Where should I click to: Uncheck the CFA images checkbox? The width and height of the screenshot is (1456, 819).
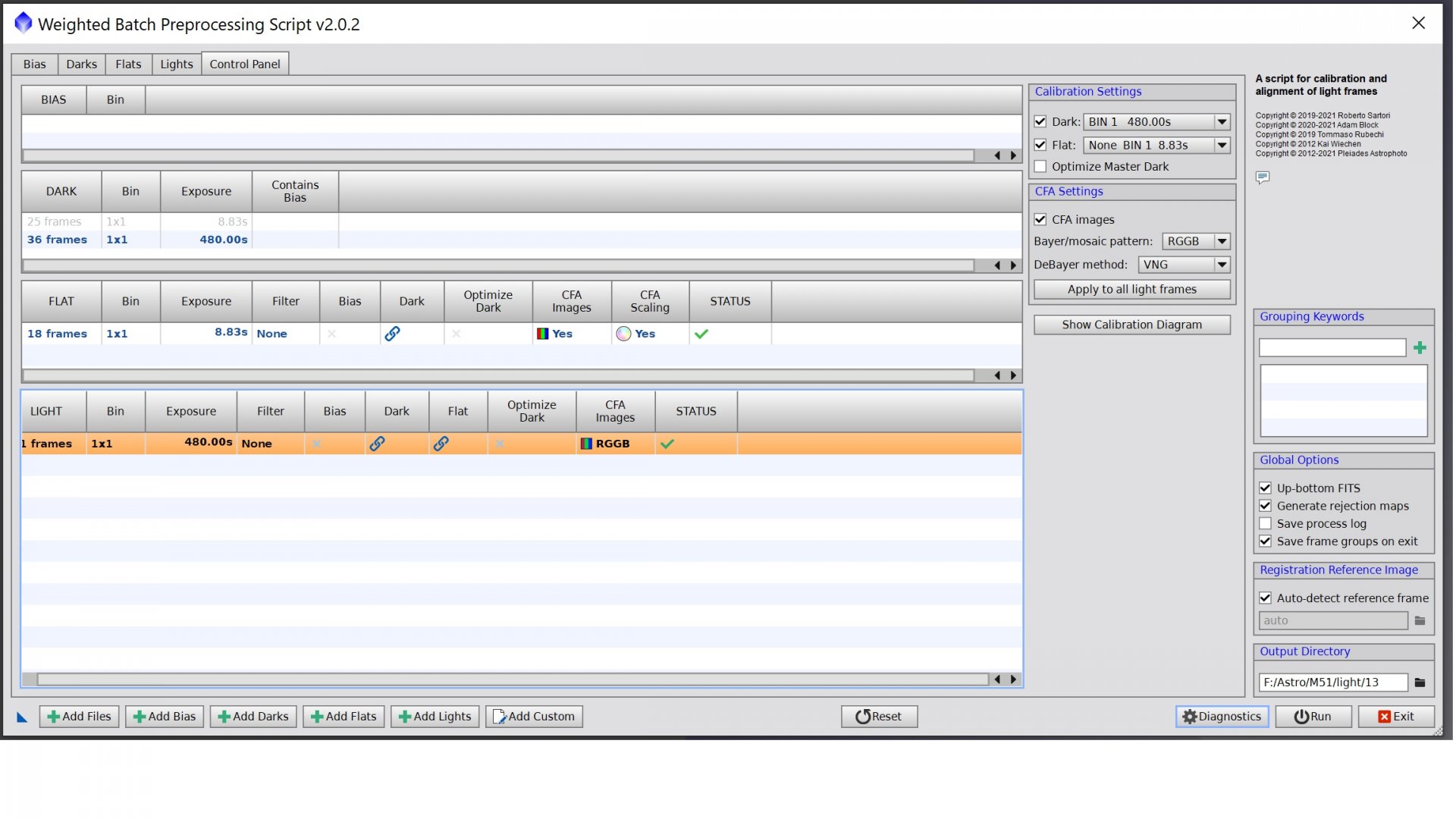(x=1040, y=220)
